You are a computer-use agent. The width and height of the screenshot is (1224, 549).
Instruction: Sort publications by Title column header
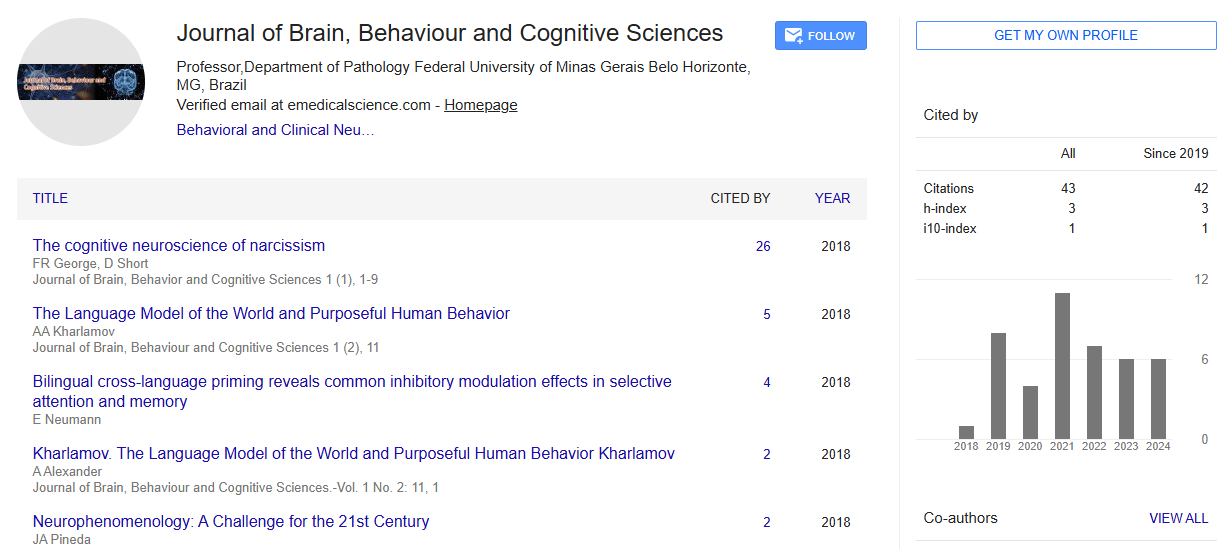[50, 198]
